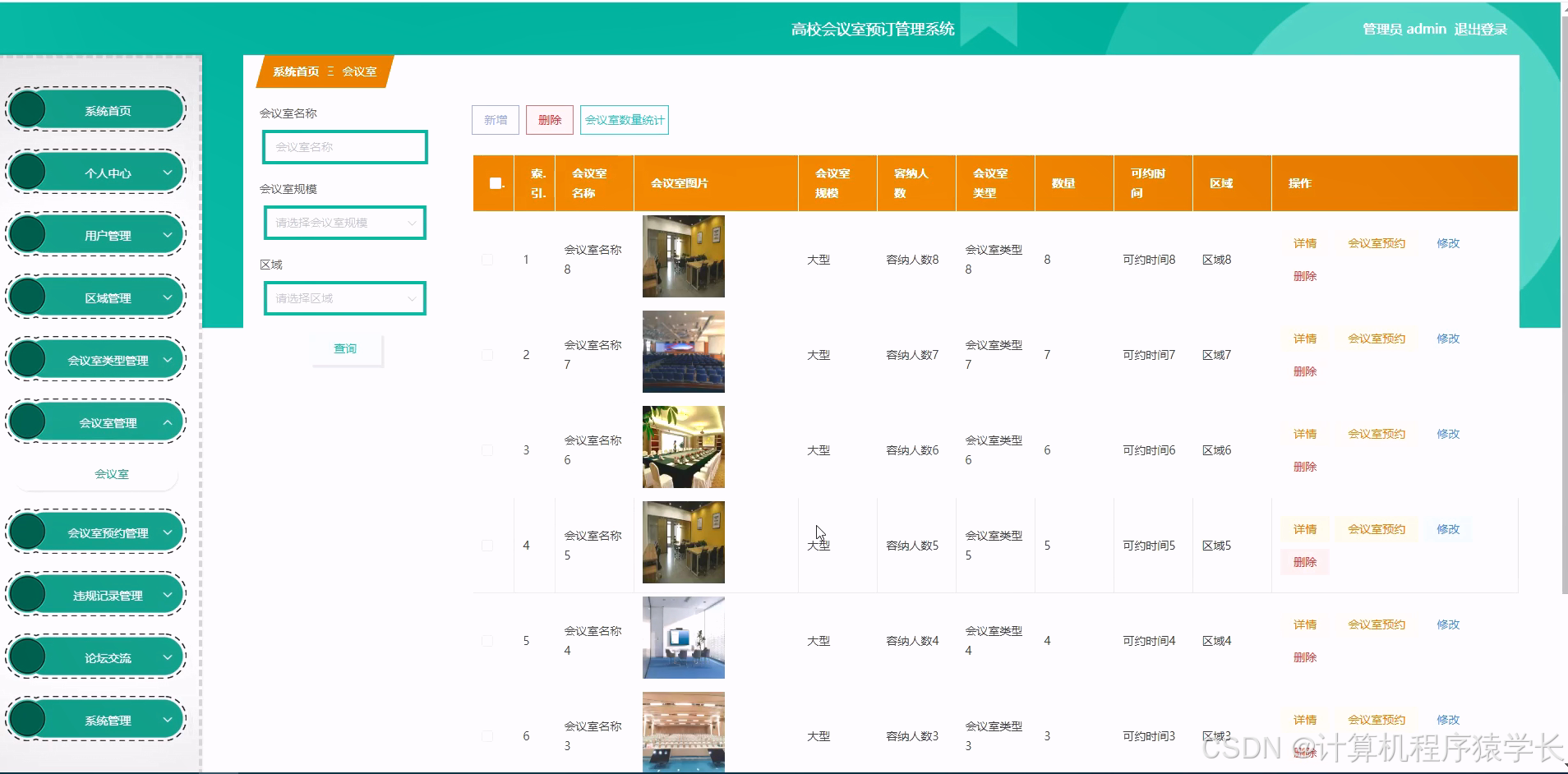
Task: Click 删除 for 会议室名称8 row
Action: coord(1305,276)
